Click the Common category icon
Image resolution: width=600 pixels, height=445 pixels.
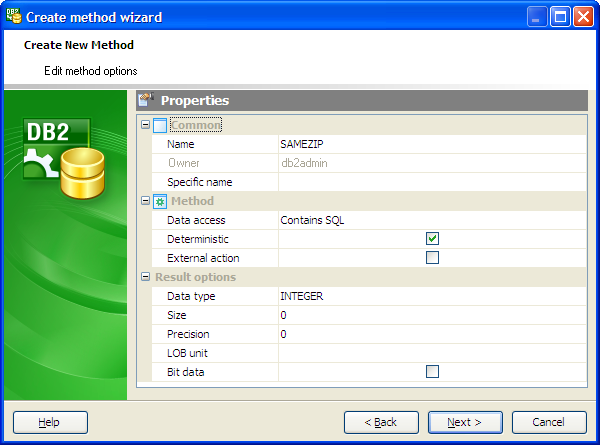160,125
